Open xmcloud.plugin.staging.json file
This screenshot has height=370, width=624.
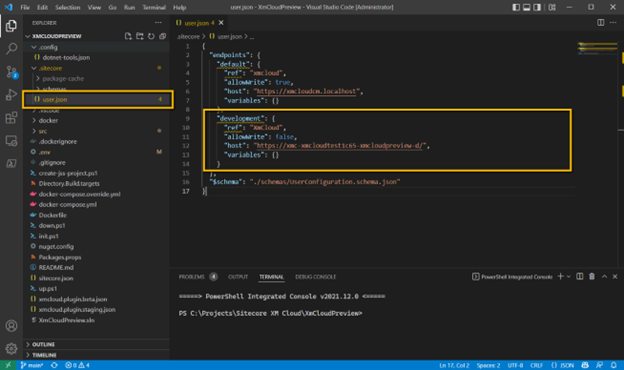click(77, 310)
